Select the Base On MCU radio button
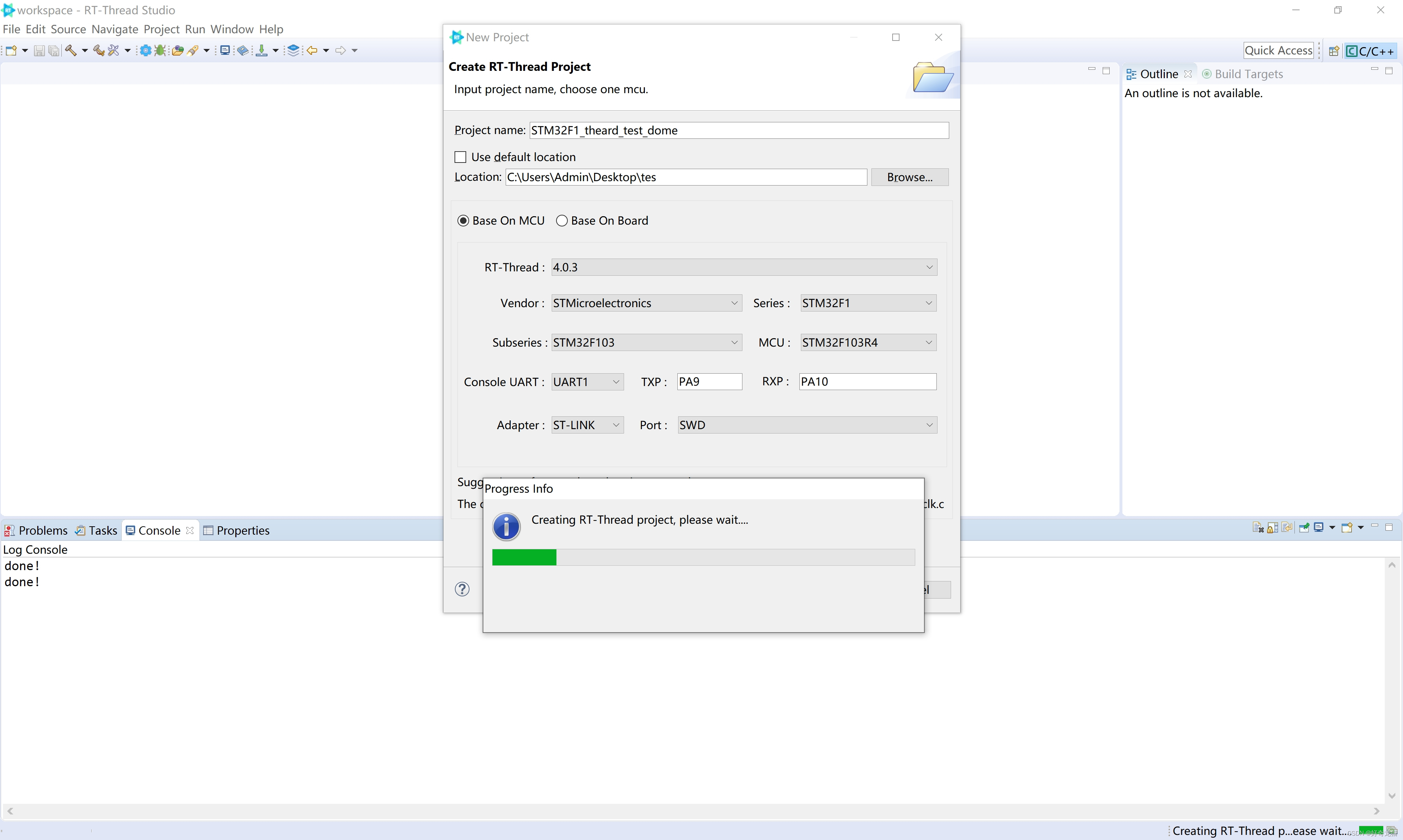 463,221
